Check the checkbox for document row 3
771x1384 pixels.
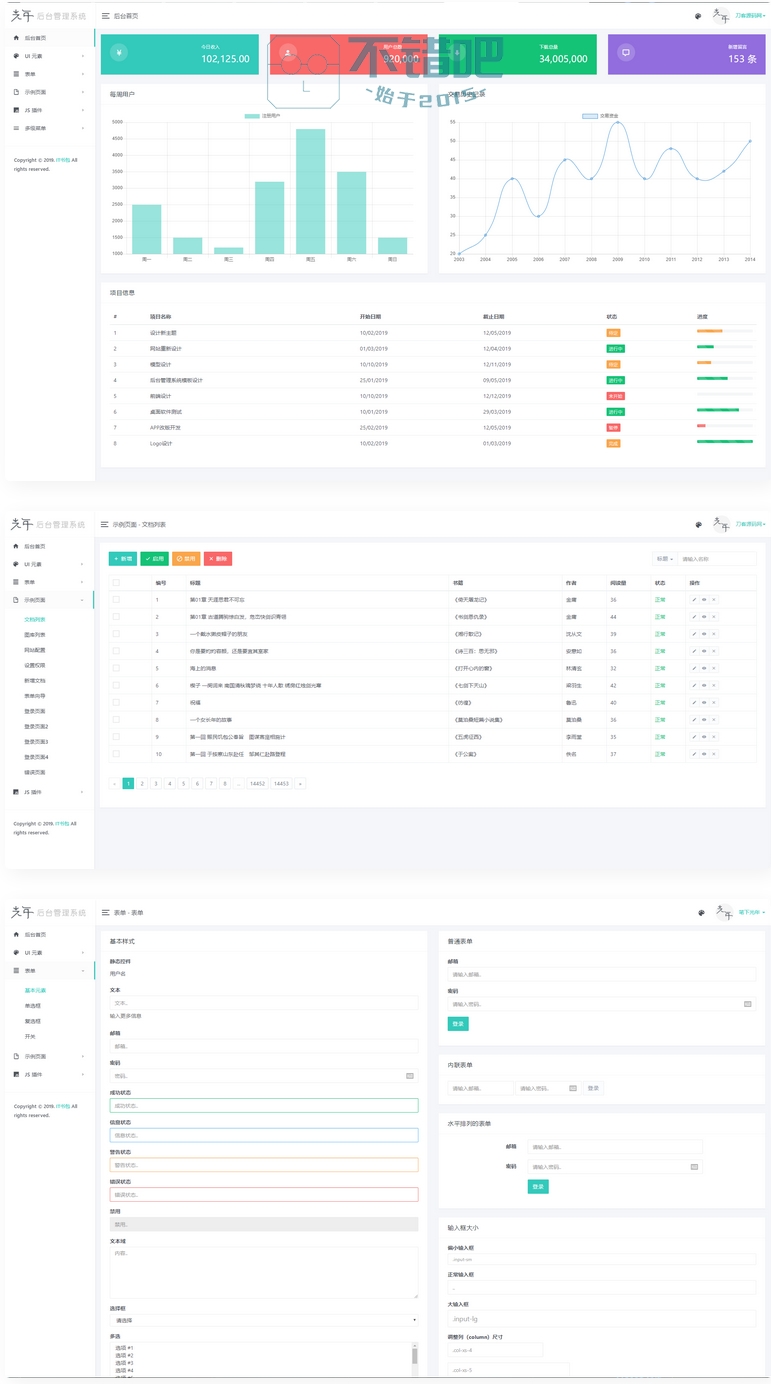(116, 634)
